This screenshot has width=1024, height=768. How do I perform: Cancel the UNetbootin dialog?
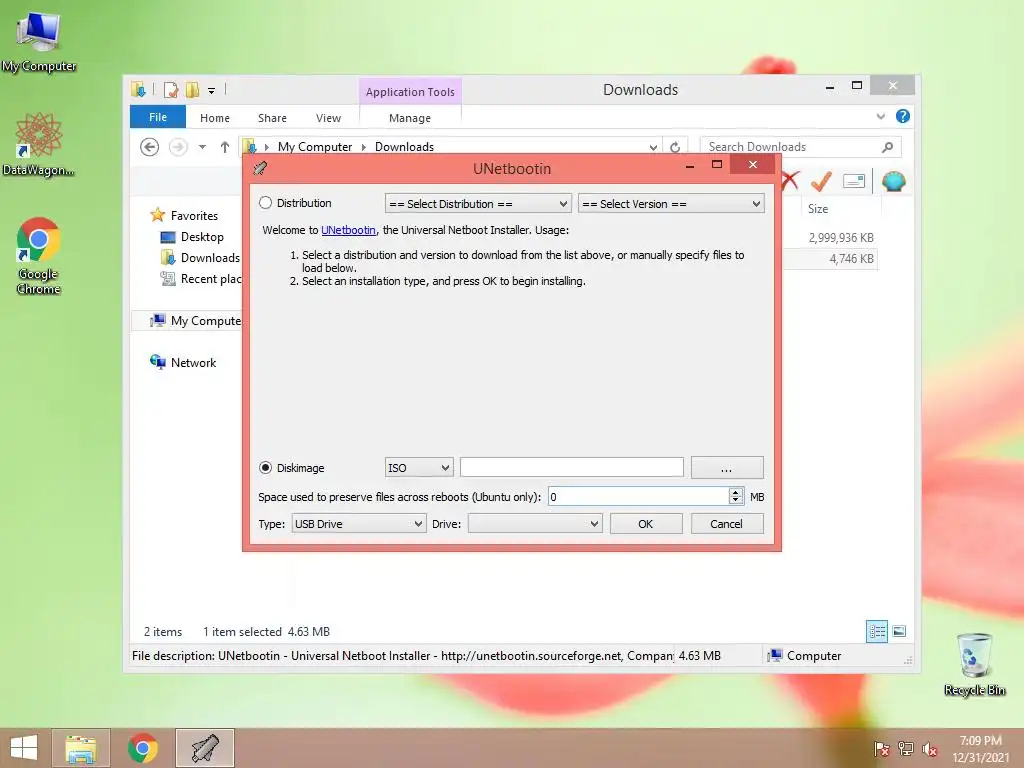coord(726,524)
